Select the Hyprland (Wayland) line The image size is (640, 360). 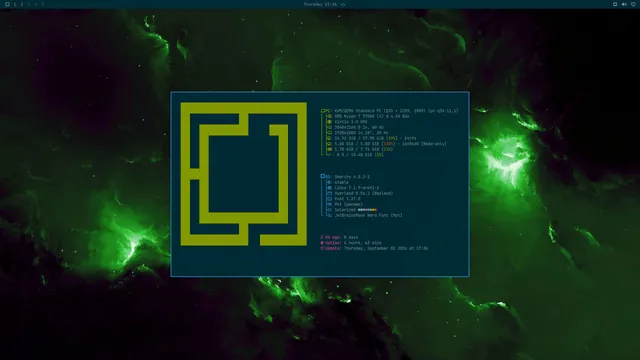coord(364,193)
